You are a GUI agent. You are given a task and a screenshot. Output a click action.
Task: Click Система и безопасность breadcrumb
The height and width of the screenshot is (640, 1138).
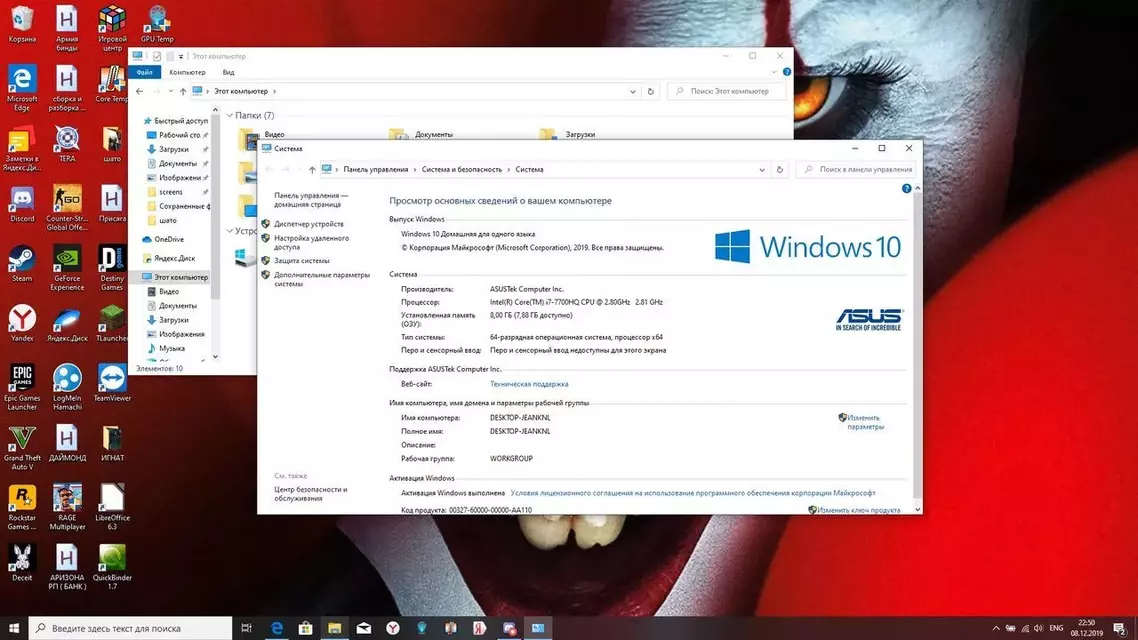tap(462, 170)
